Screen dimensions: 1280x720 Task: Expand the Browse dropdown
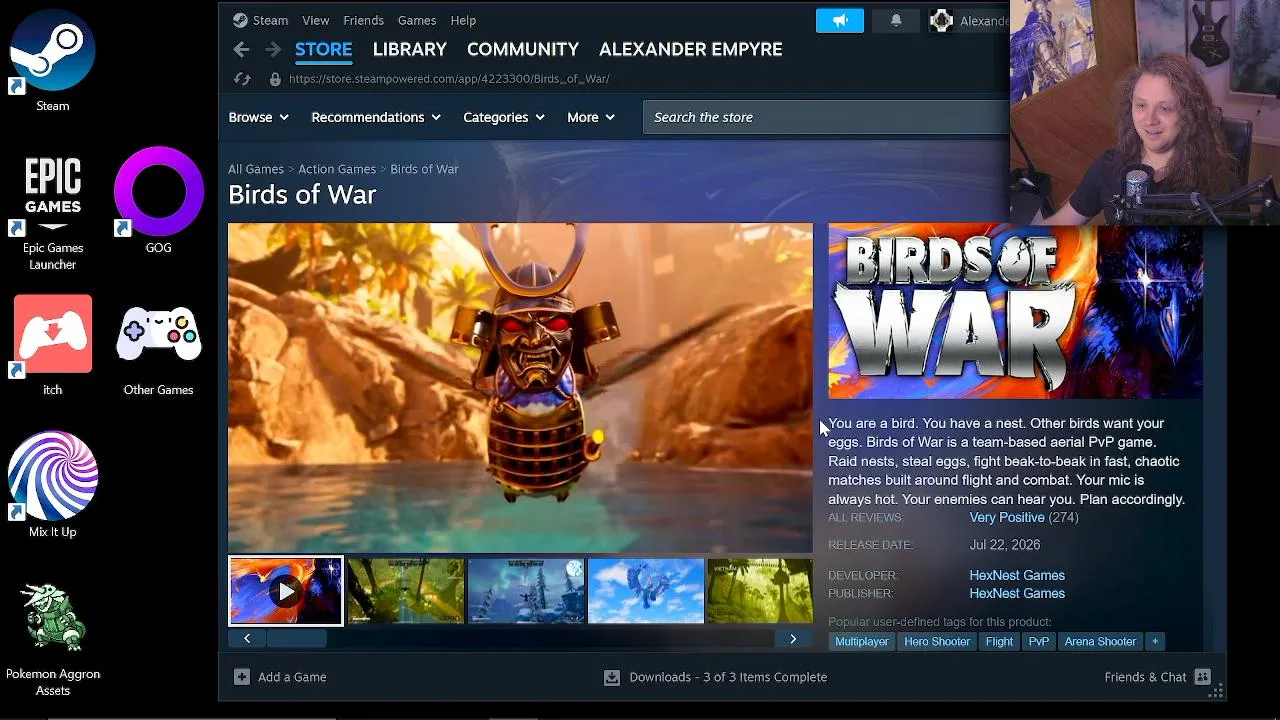click(x=259, y=117)
